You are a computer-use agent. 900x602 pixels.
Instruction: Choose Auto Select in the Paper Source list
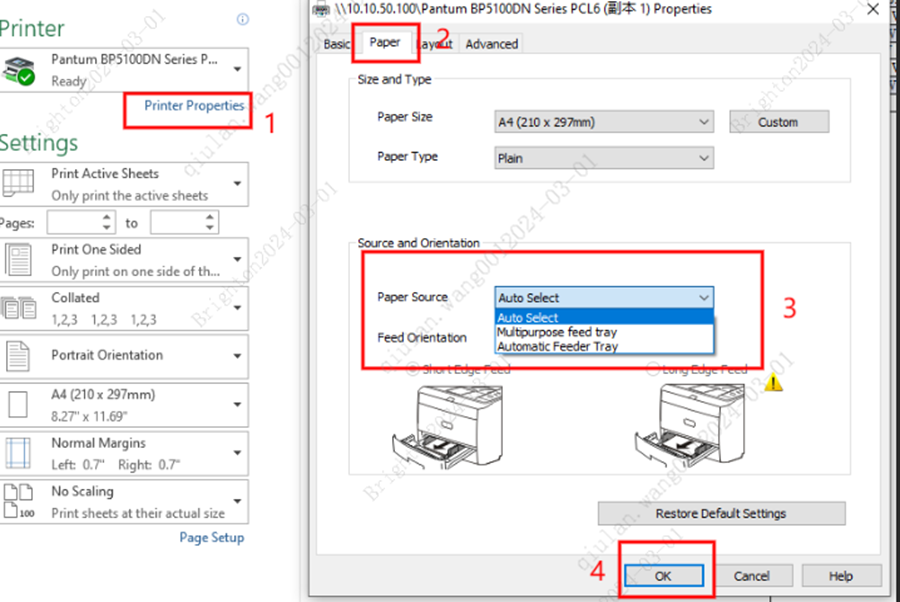coord(604,317)
